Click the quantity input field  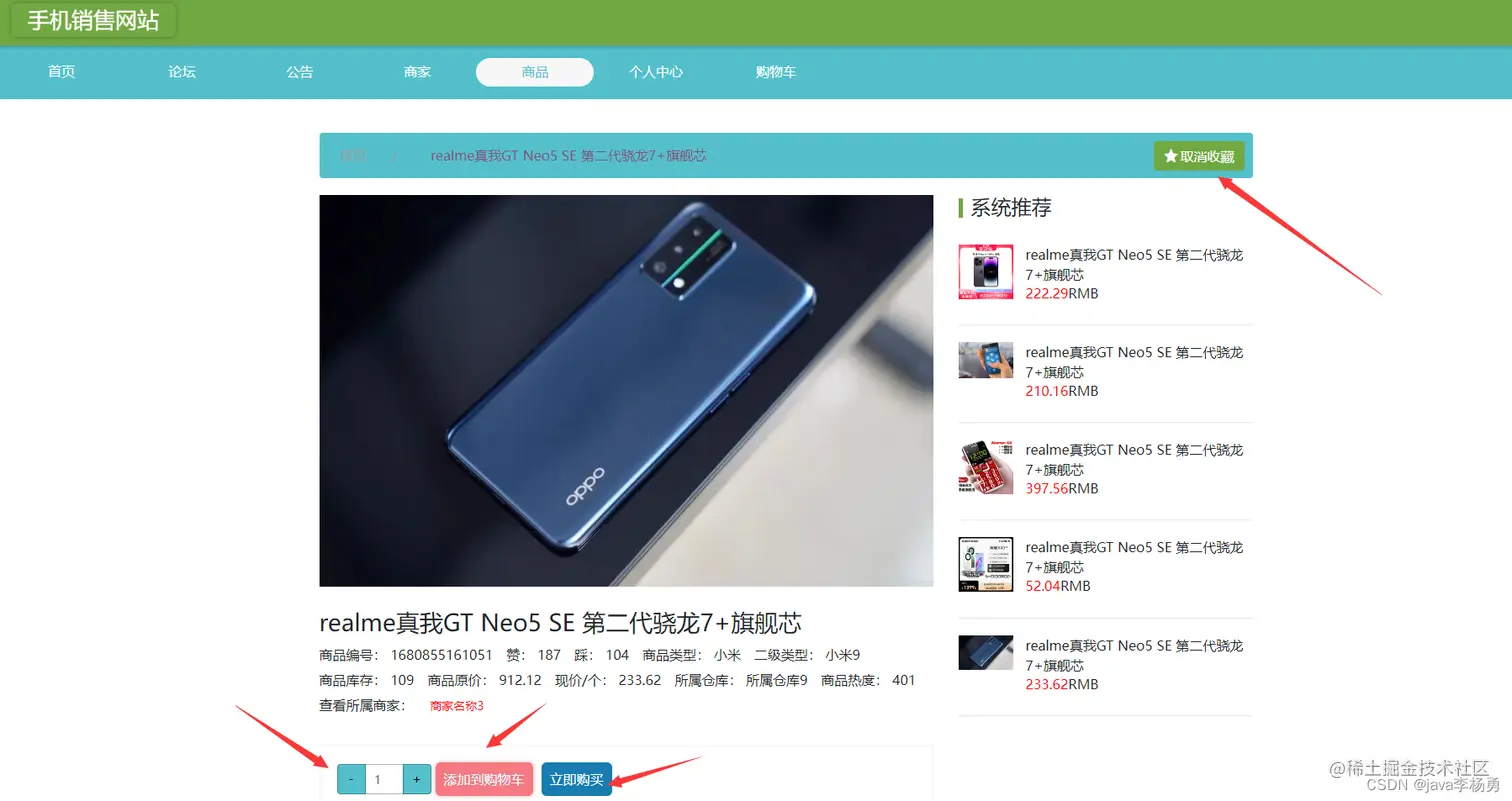384,780
